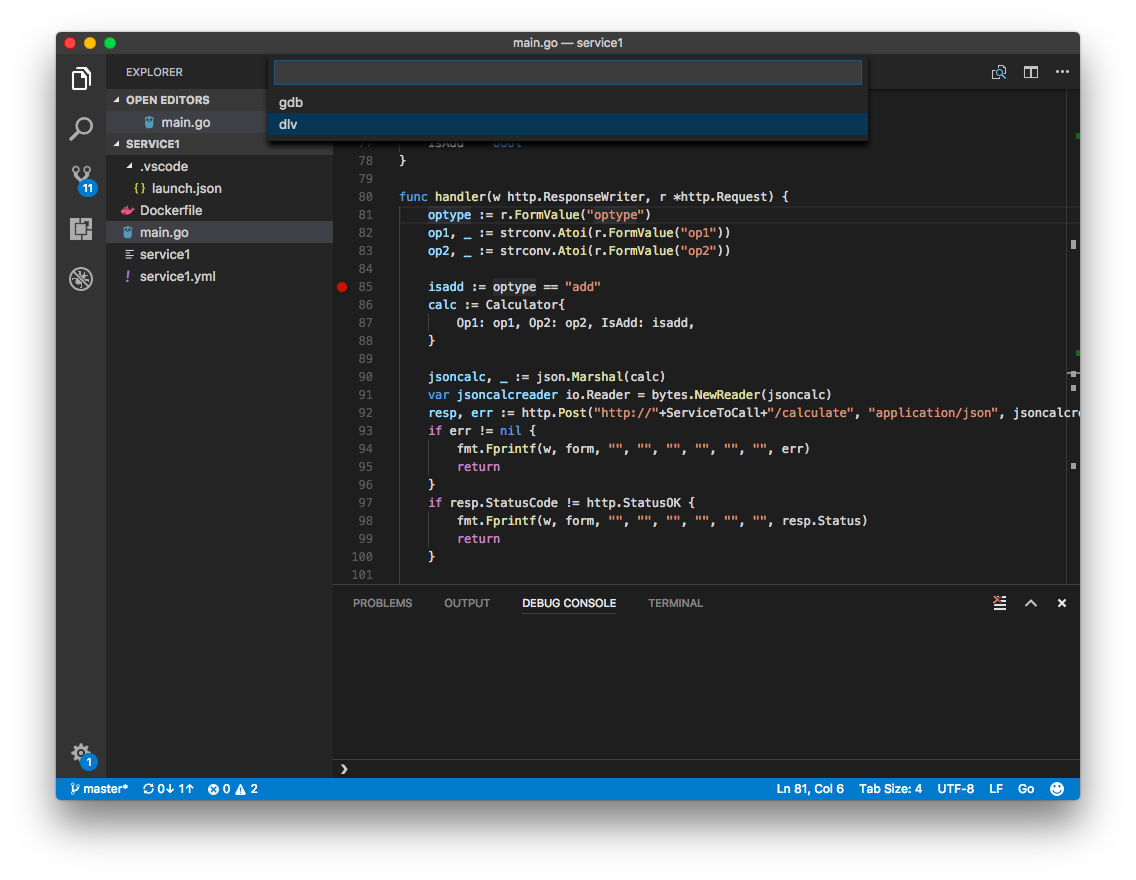Select the gdb option in picker
Screen dimensions: 1136x880
(568, 102)
